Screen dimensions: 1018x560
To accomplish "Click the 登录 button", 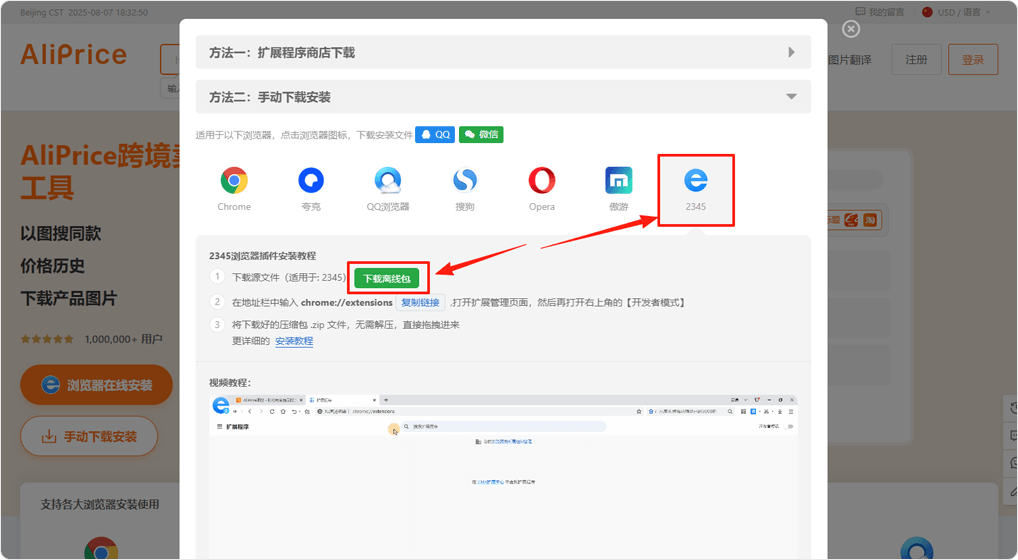I will tap(972, 60).
